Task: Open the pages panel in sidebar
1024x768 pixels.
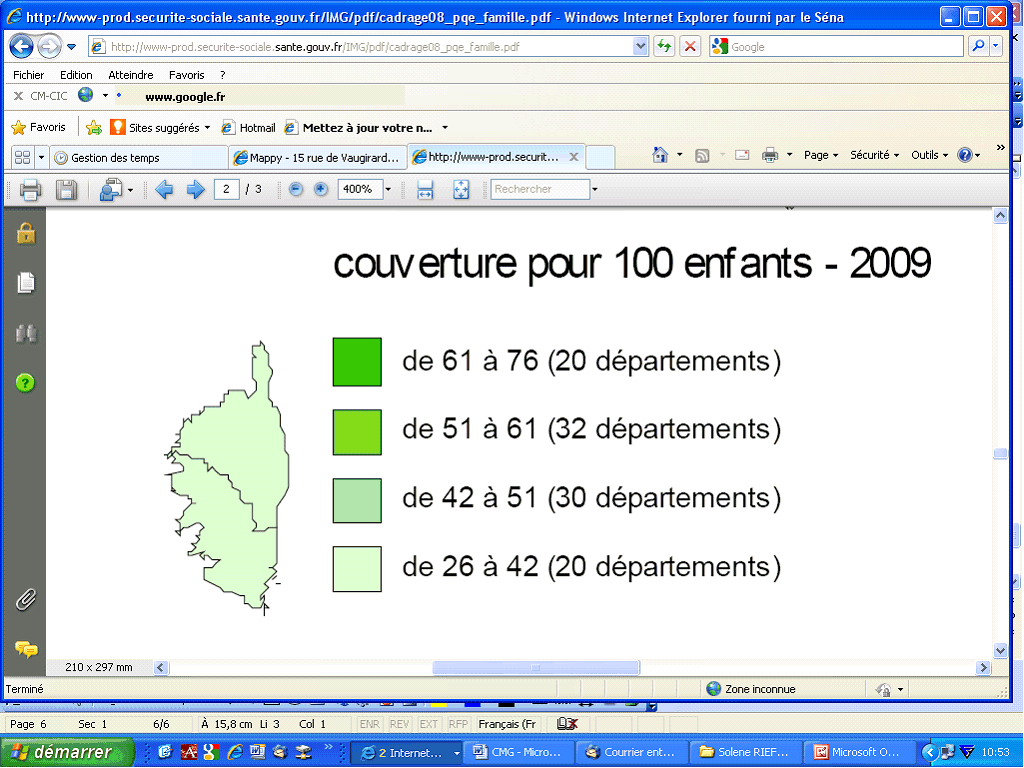Action: coord(26,283)
